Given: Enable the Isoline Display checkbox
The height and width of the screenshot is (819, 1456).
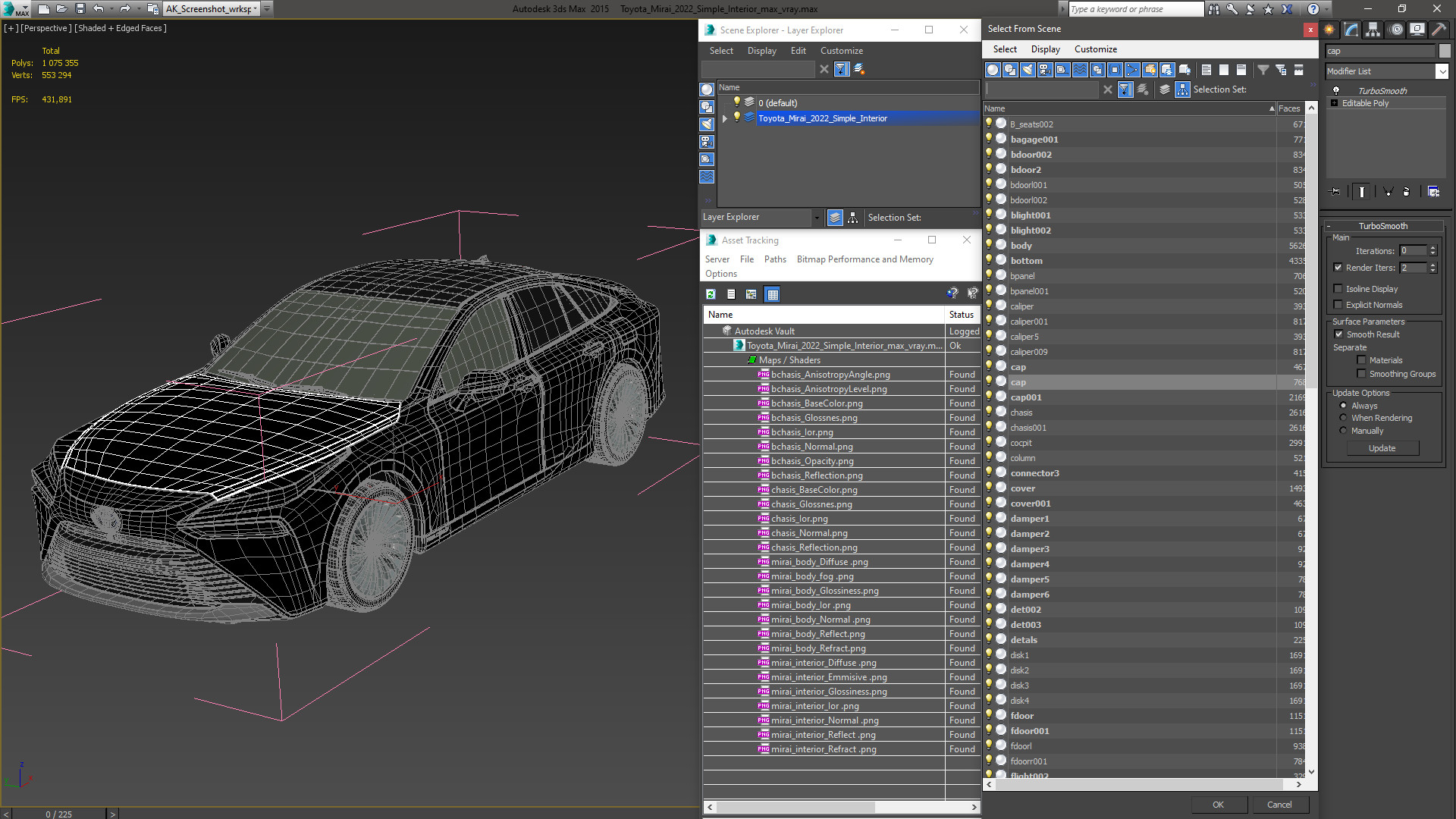Looking at the screenshot, I should tap(1338, 289).
